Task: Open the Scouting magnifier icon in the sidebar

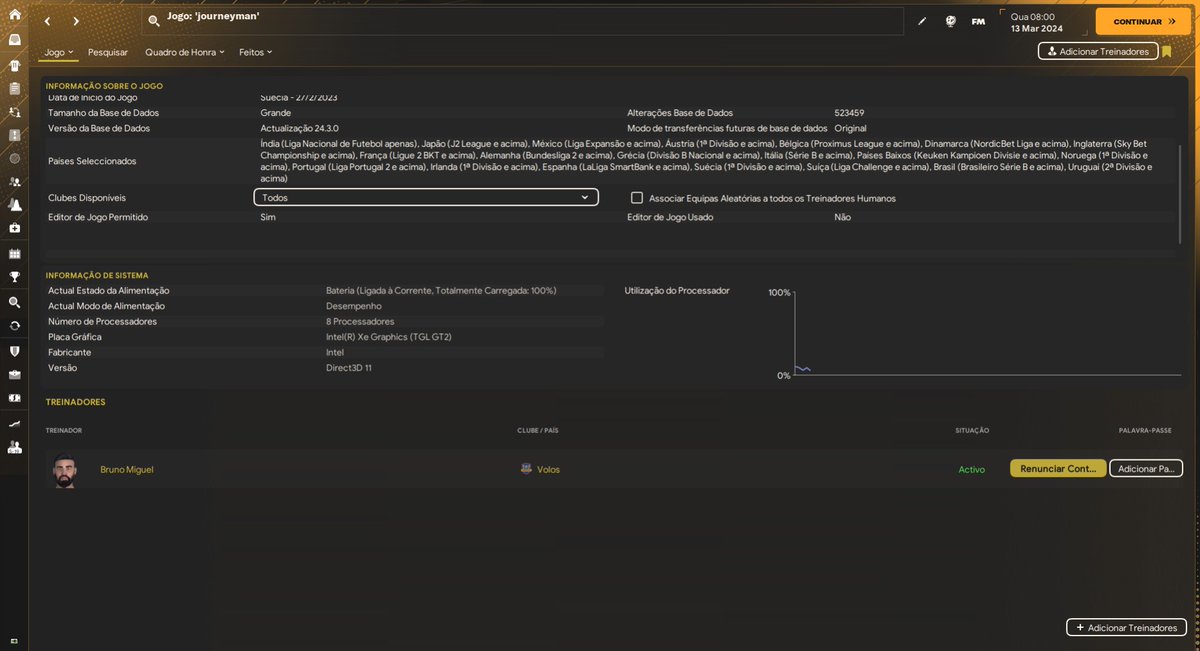Action: (x=14, y=301)
